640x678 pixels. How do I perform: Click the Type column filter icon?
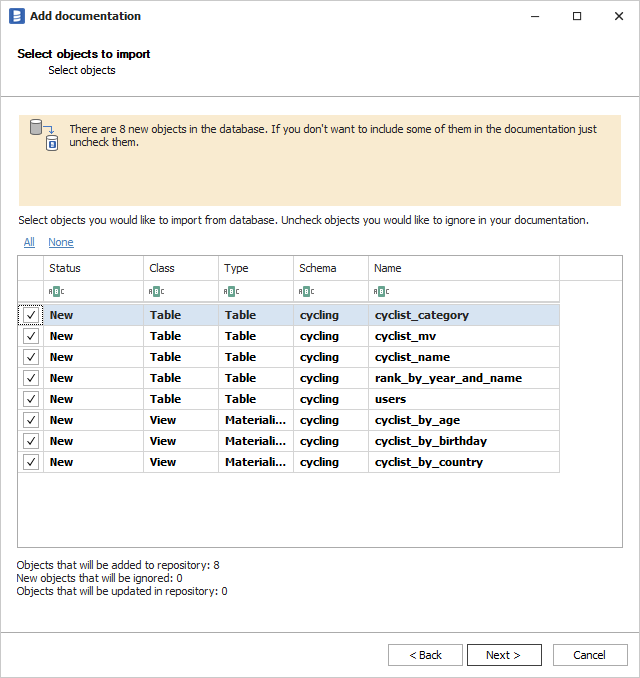[231, 291]
